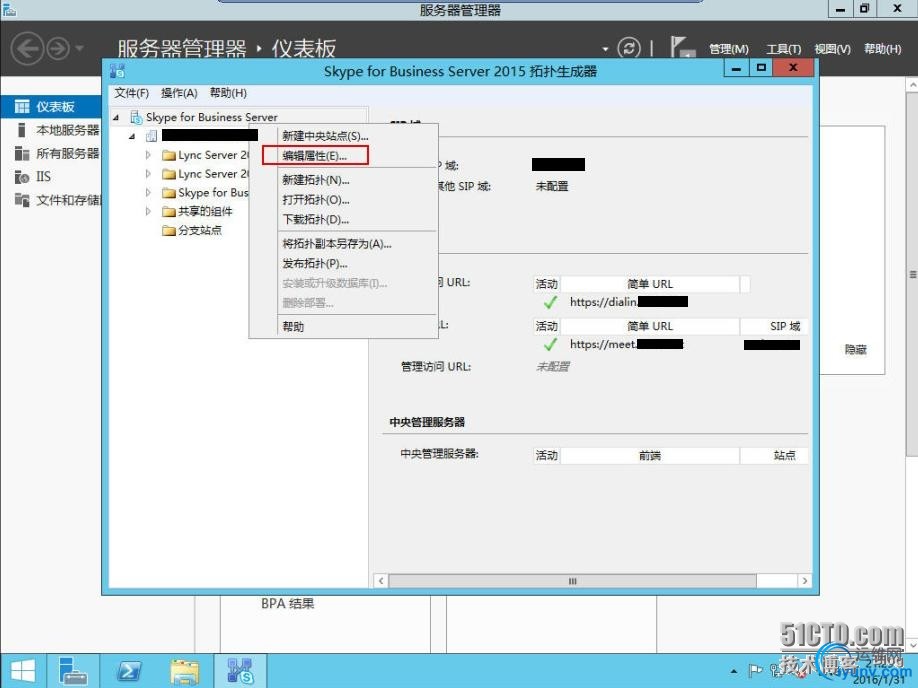Viewport: 918px width, 688px height.
Task: Click the 共享的组件 folder icon
Action: tap(169, 211)
